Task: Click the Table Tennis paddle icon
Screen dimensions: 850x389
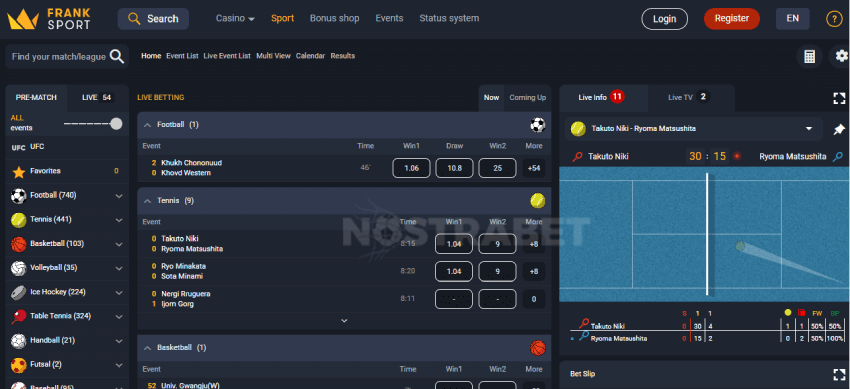Action: pyautogui.click(x=19, y=316)
